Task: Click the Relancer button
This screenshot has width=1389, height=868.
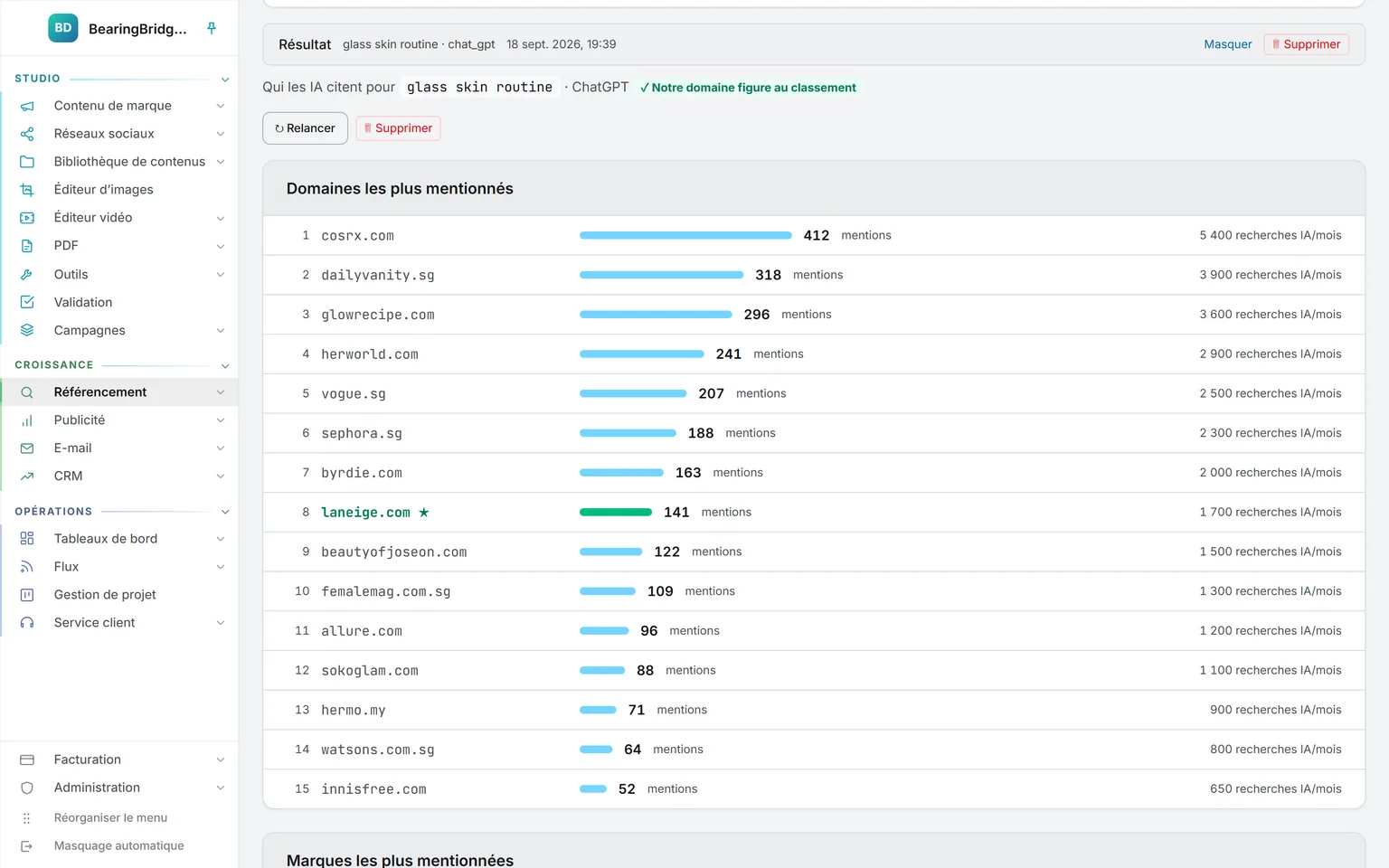Action: pyautogui.click(x=305, y=128)
